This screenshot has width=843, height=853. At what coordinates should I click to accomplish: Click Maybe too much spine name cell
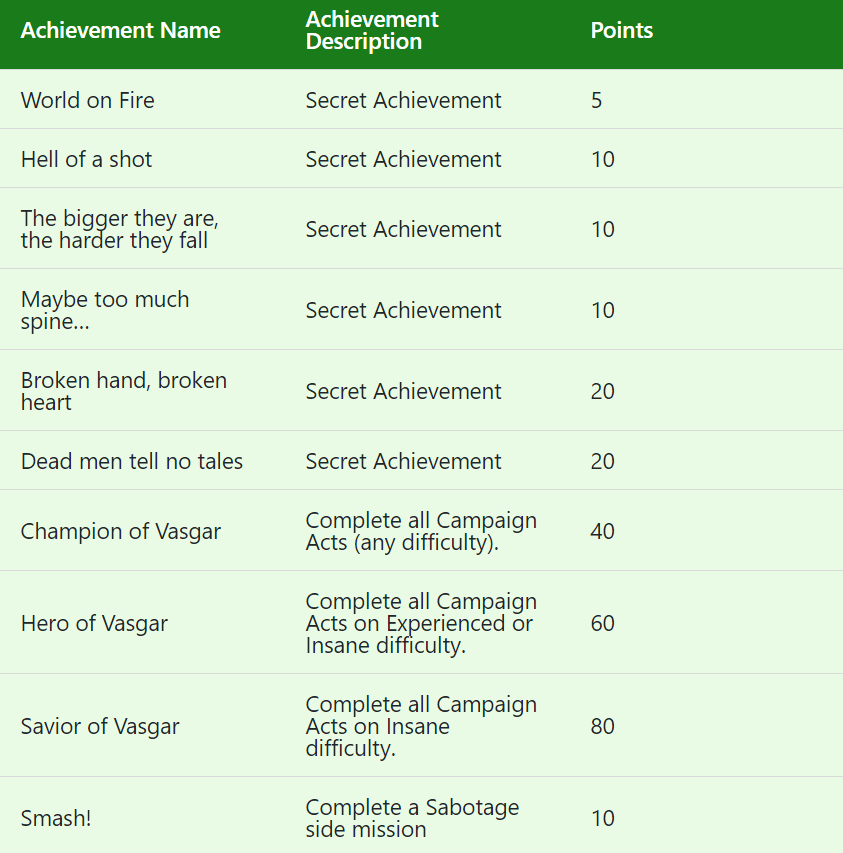point(105,310)
